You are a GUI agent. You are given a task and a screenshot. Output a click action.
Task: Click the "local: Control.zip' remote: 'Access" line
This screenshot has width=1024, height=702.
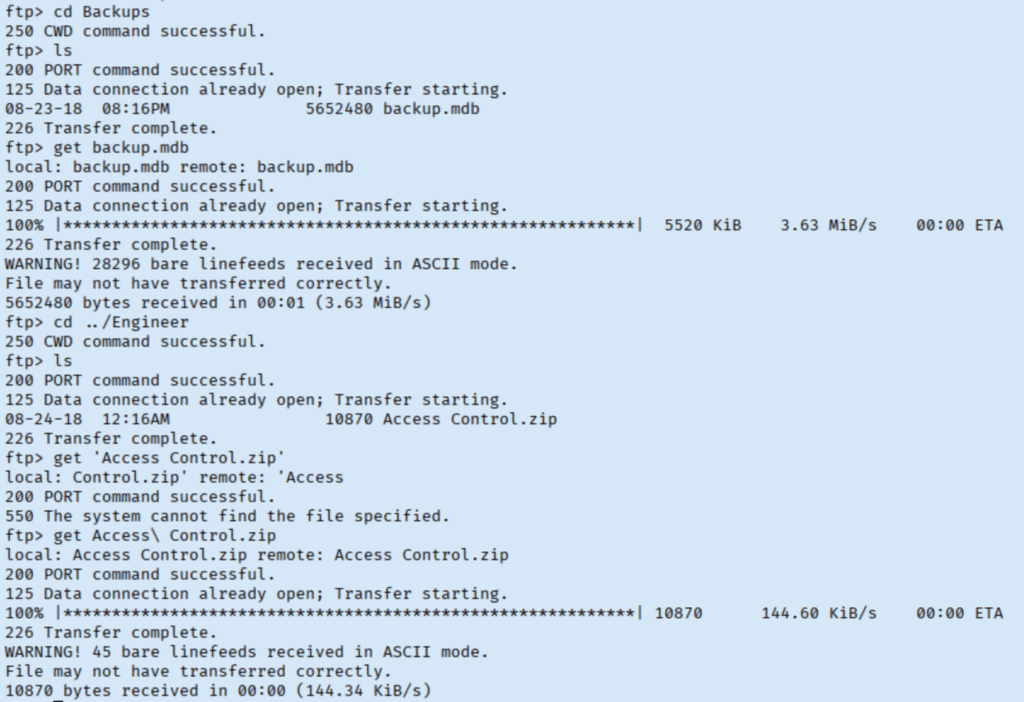pos(174,477)
